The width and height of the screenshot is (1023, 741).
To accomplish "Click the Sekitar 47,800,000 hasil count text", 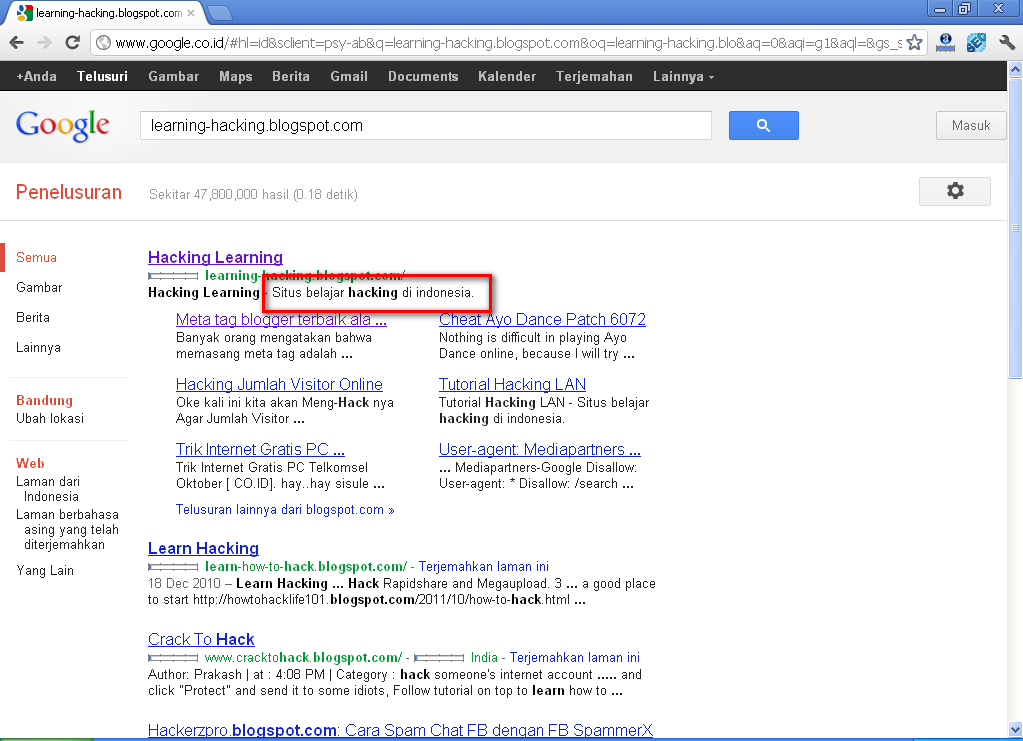I will (253, 194).
